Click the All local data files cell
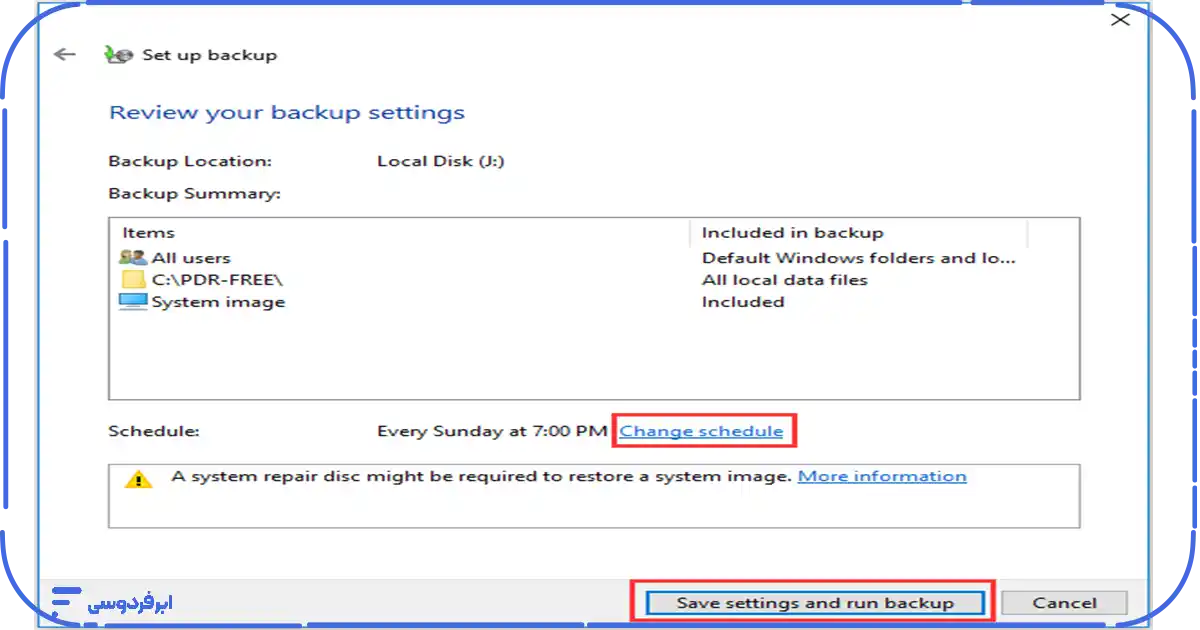This screenshot has width=1200, height=630. click(x=784, y=280)
